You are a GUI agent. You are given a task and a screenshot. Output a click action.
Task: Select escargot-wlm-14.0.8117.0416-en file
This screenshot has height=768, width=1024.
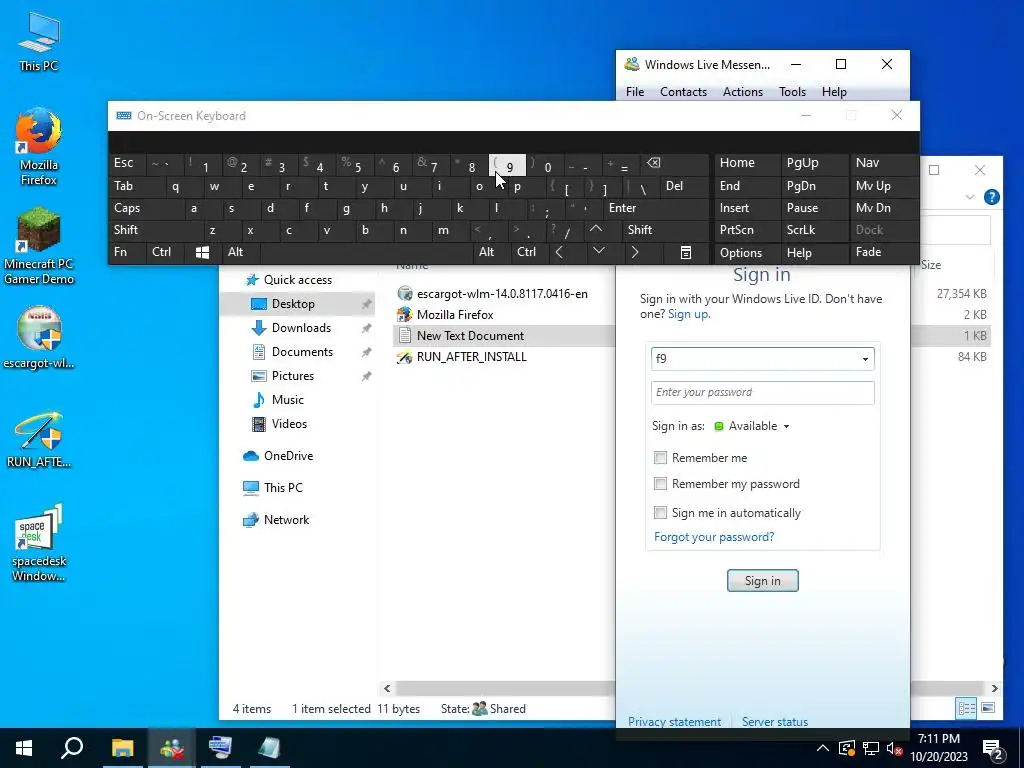[x=502, y=294]
